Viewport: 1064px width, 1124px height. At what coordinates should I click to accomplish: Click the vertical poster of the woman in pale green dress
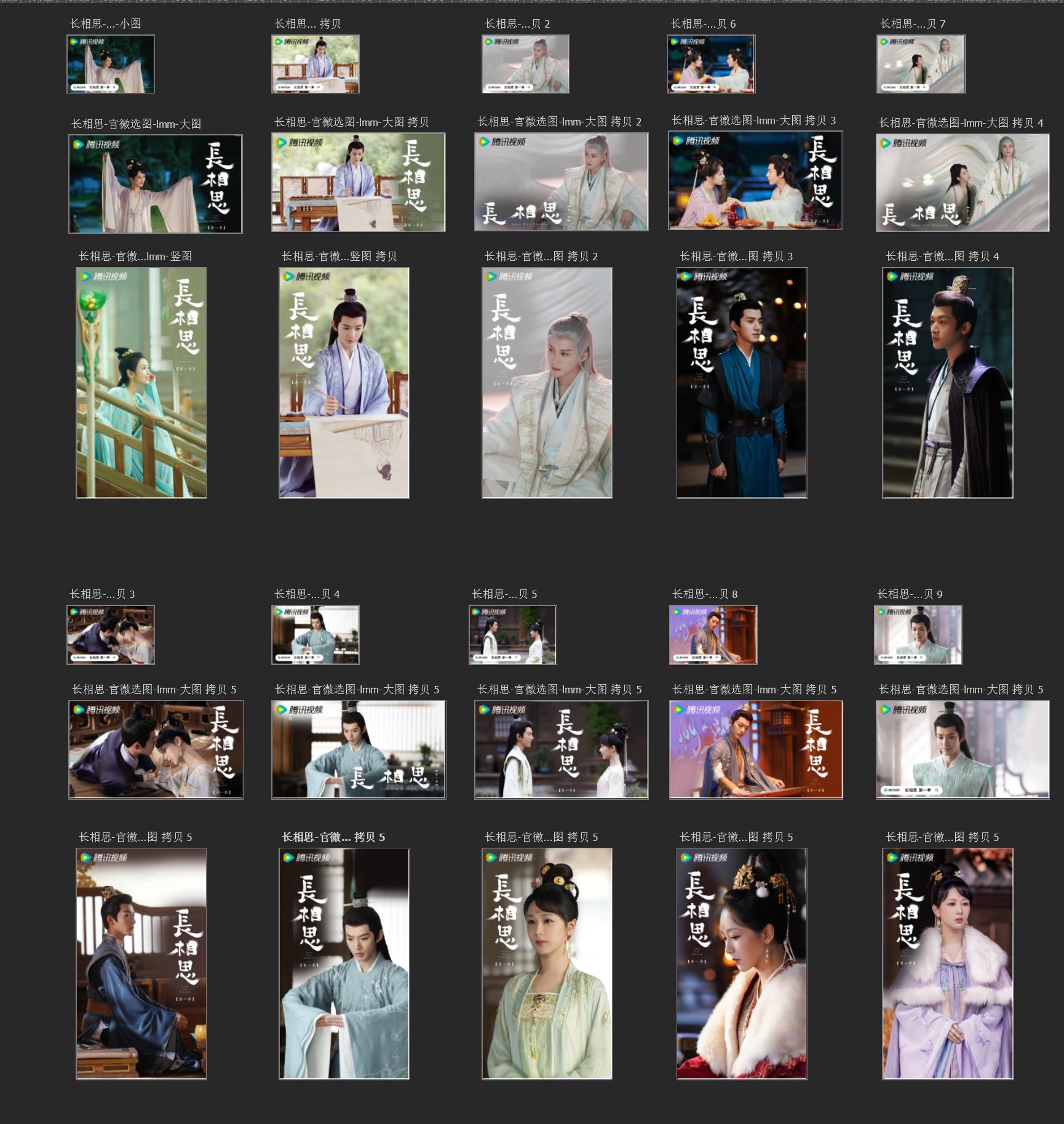coord(547,964)
